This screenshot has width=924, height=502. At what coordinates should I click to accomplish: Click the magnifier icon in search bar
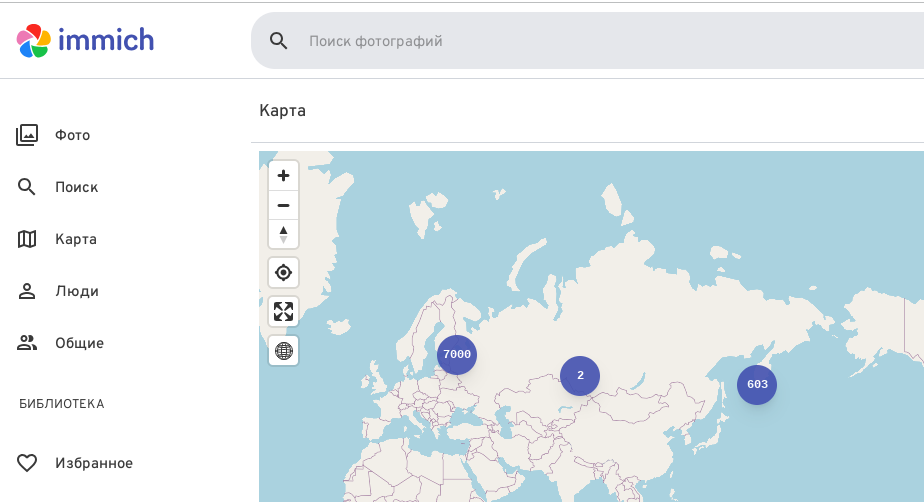[279, 41]
